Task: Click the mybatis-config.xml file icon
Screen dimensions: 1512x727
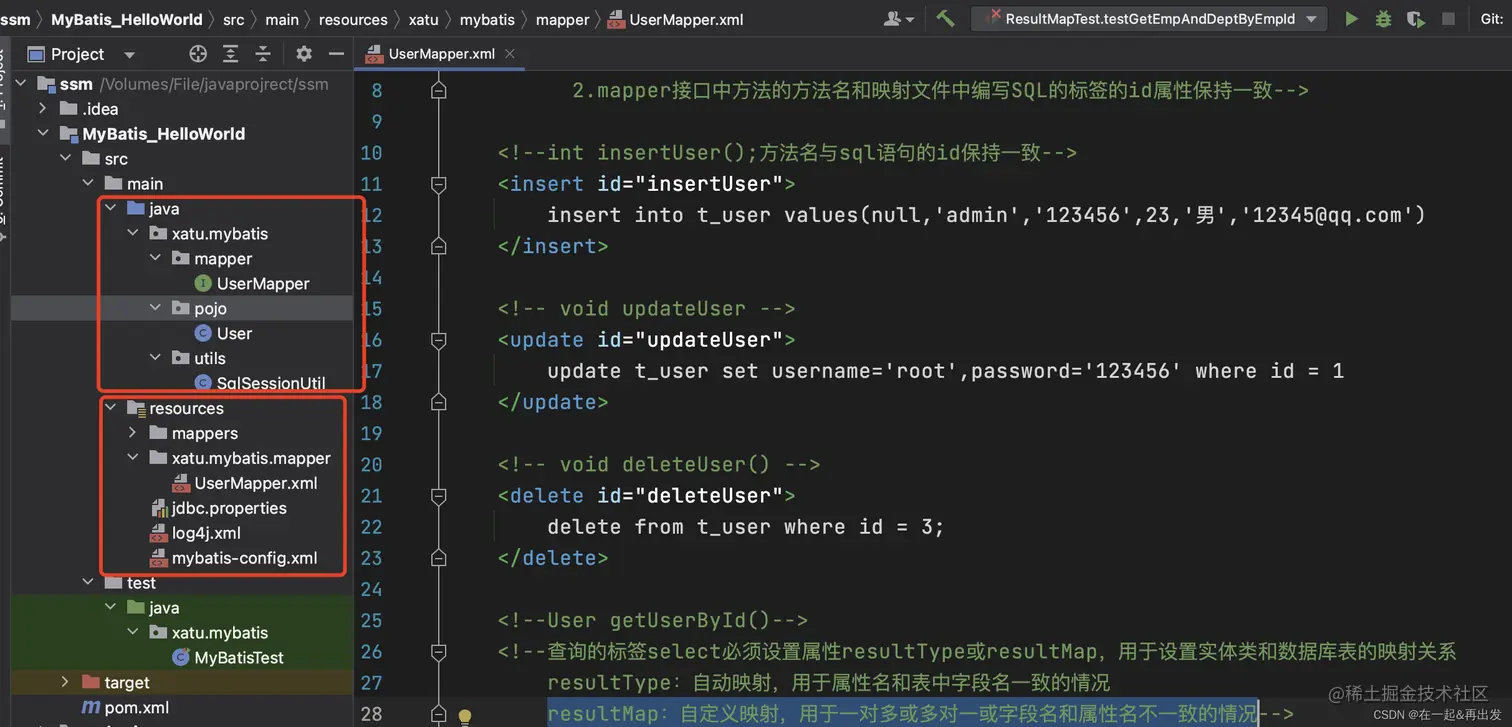Action: point(157,558)
